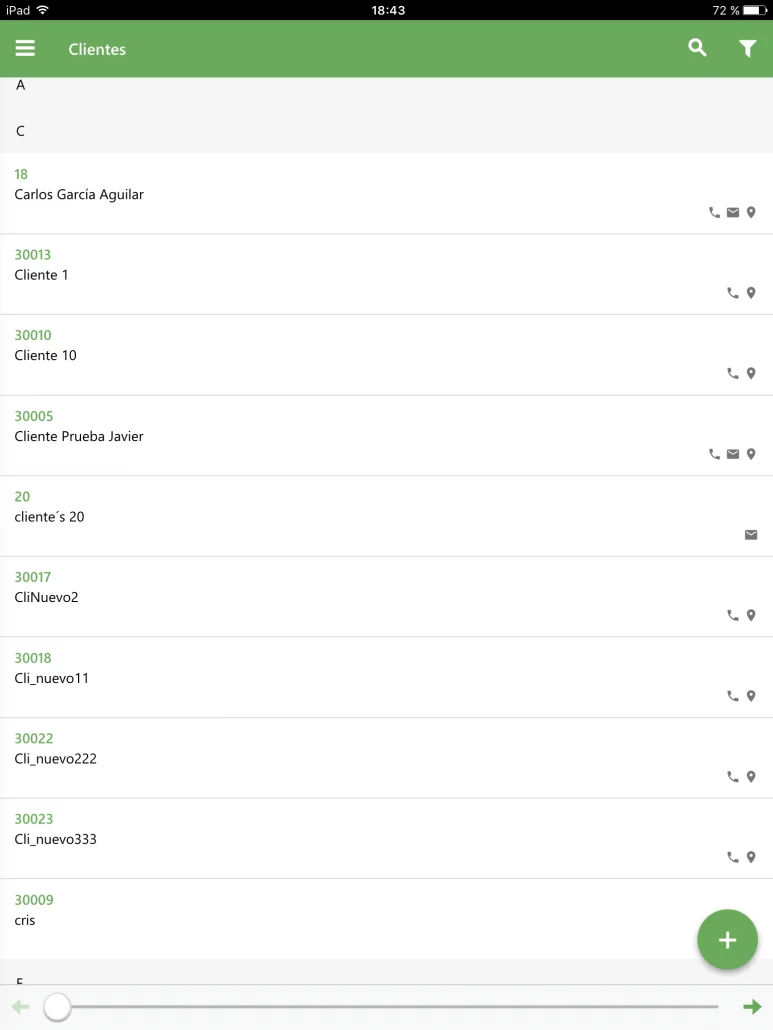773x1030 pixels.
Task: Open the hamburger menu
Action: pos(25,49)
